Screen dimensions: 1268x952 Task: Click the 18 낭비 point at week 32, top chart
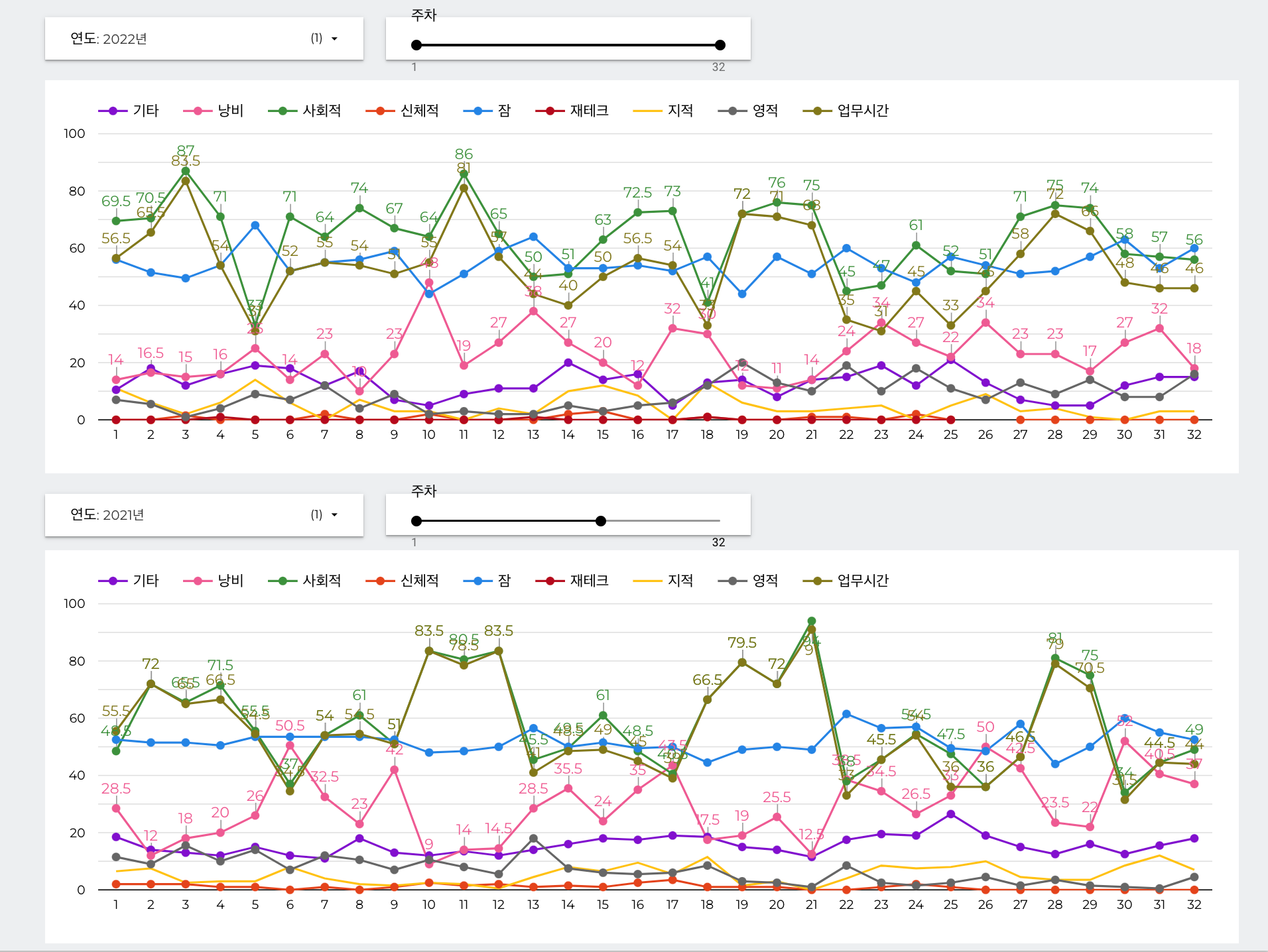coord(1194,369)
